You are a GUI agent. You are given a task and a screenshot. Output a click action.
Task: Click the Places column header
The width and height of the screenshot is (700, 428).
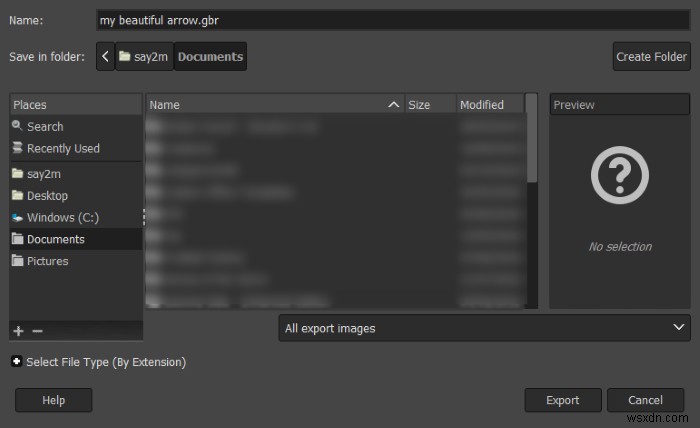76,105
